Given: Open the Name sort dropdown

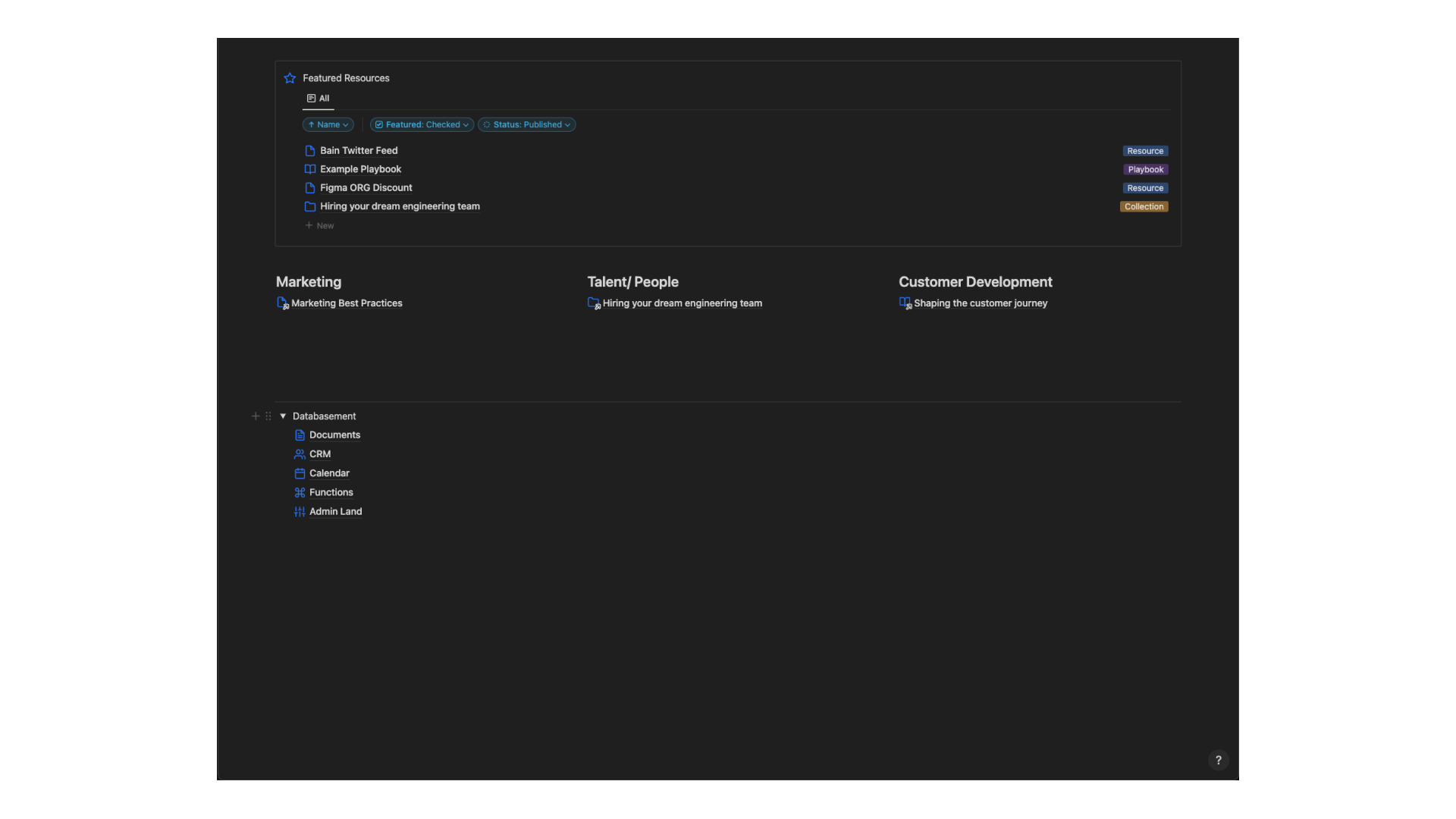Looking at the screenshot, I should coord(328,124).
